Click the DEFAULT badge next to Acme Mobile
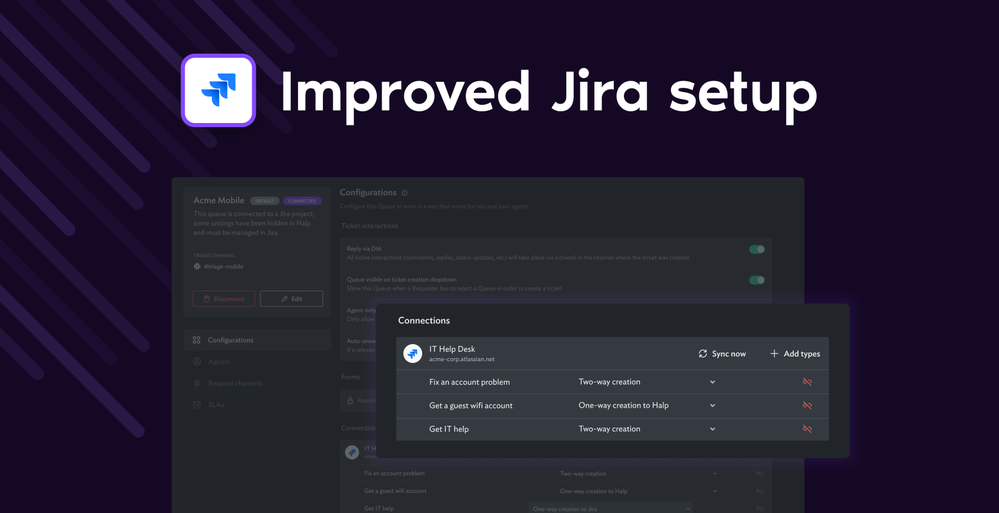The width and height of the screenshot is (999, 513). (264, 201)
